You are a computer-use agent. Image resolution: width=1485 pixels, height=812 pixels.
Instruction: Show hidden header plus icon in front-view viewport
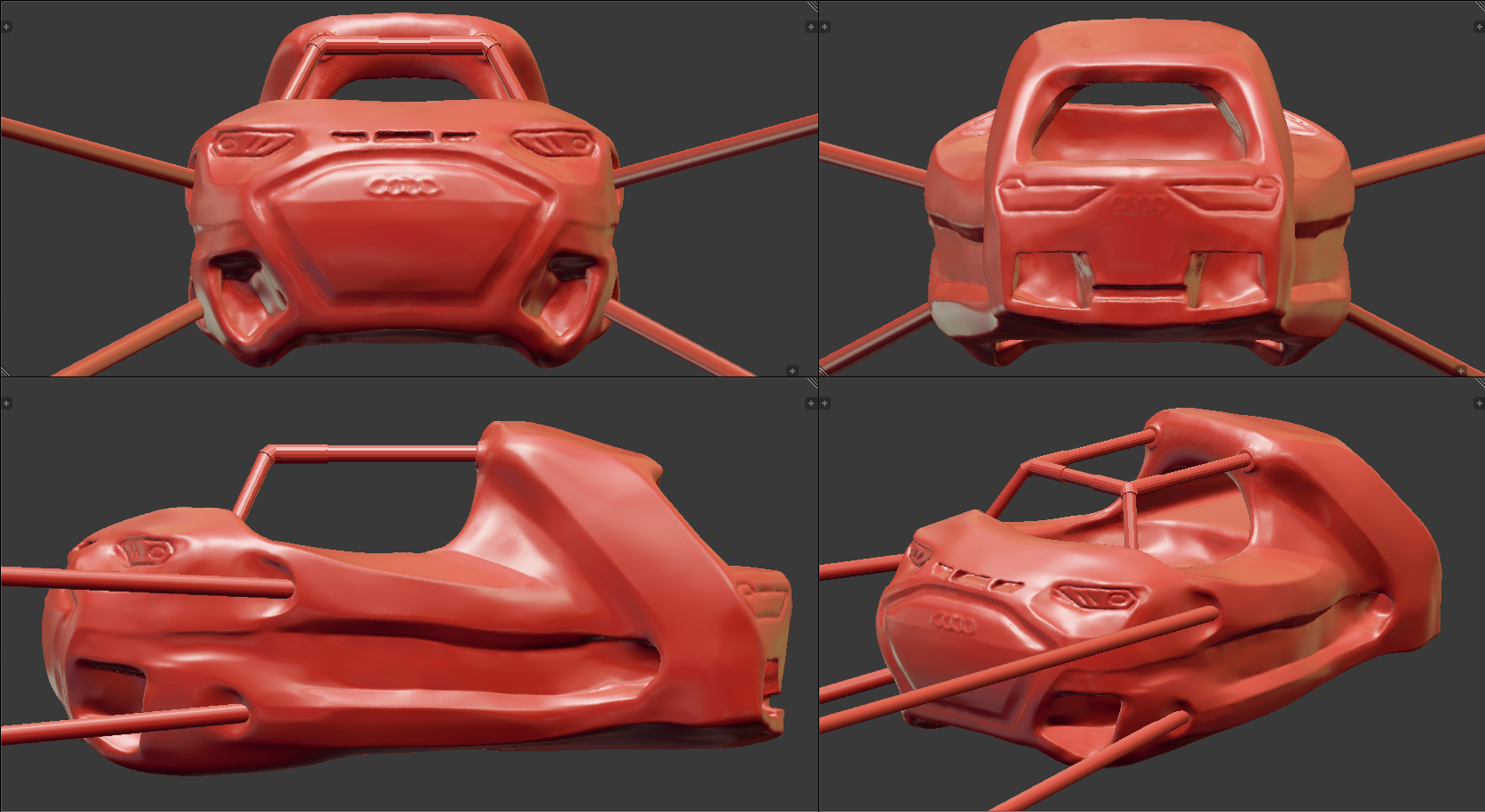(792, 370)
